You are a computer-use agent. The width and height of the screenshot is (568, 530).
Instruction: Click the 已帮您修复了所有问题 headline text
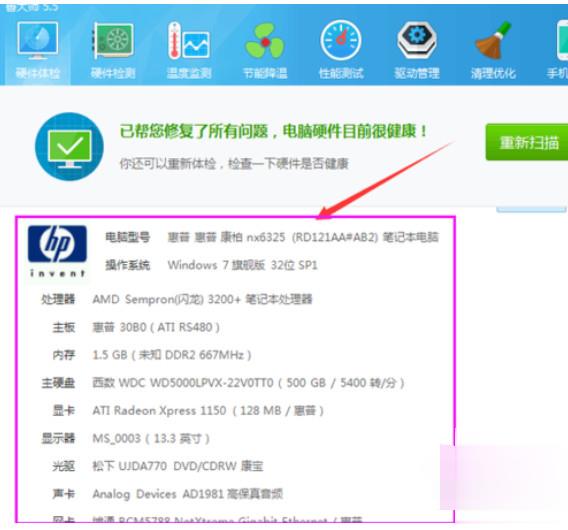(274, 131)
